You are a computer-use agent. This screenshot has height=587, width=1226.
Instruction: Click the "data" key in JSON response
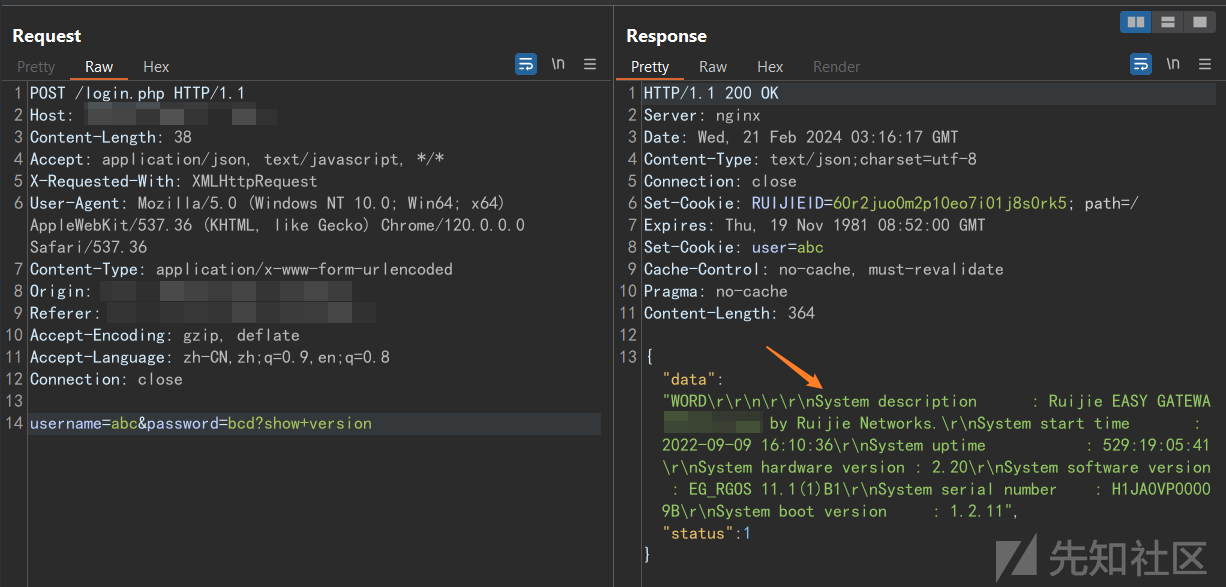688,379
